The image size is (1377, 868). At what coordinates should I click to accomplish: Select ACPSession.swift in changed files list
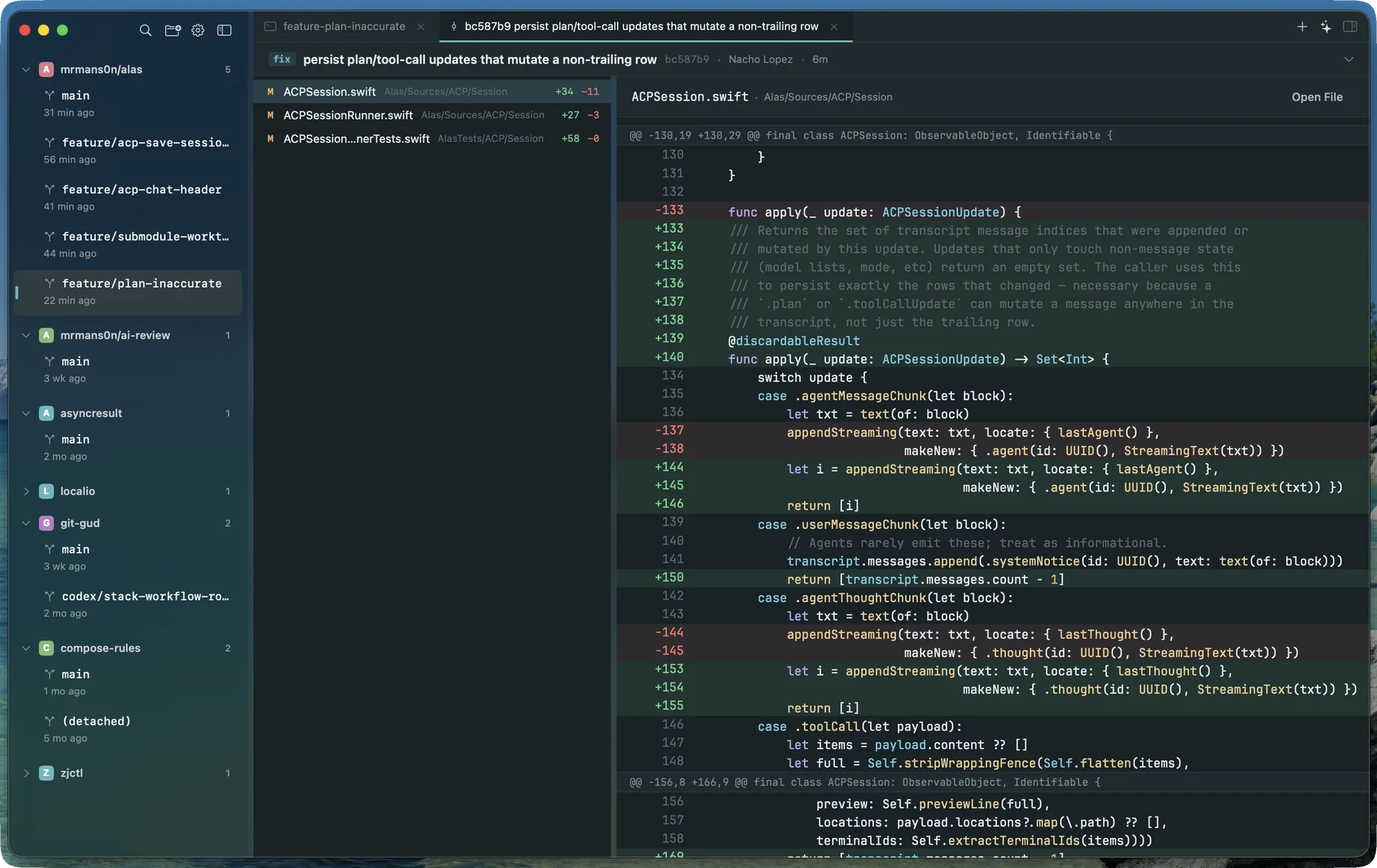[433, 91]
